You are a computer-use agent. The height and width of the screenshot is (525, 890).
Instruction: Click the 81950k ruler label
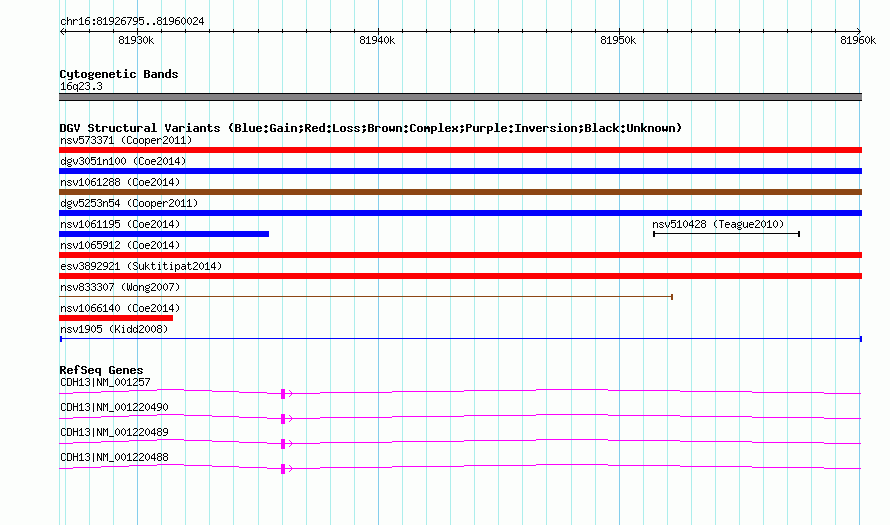click(618, 40)
